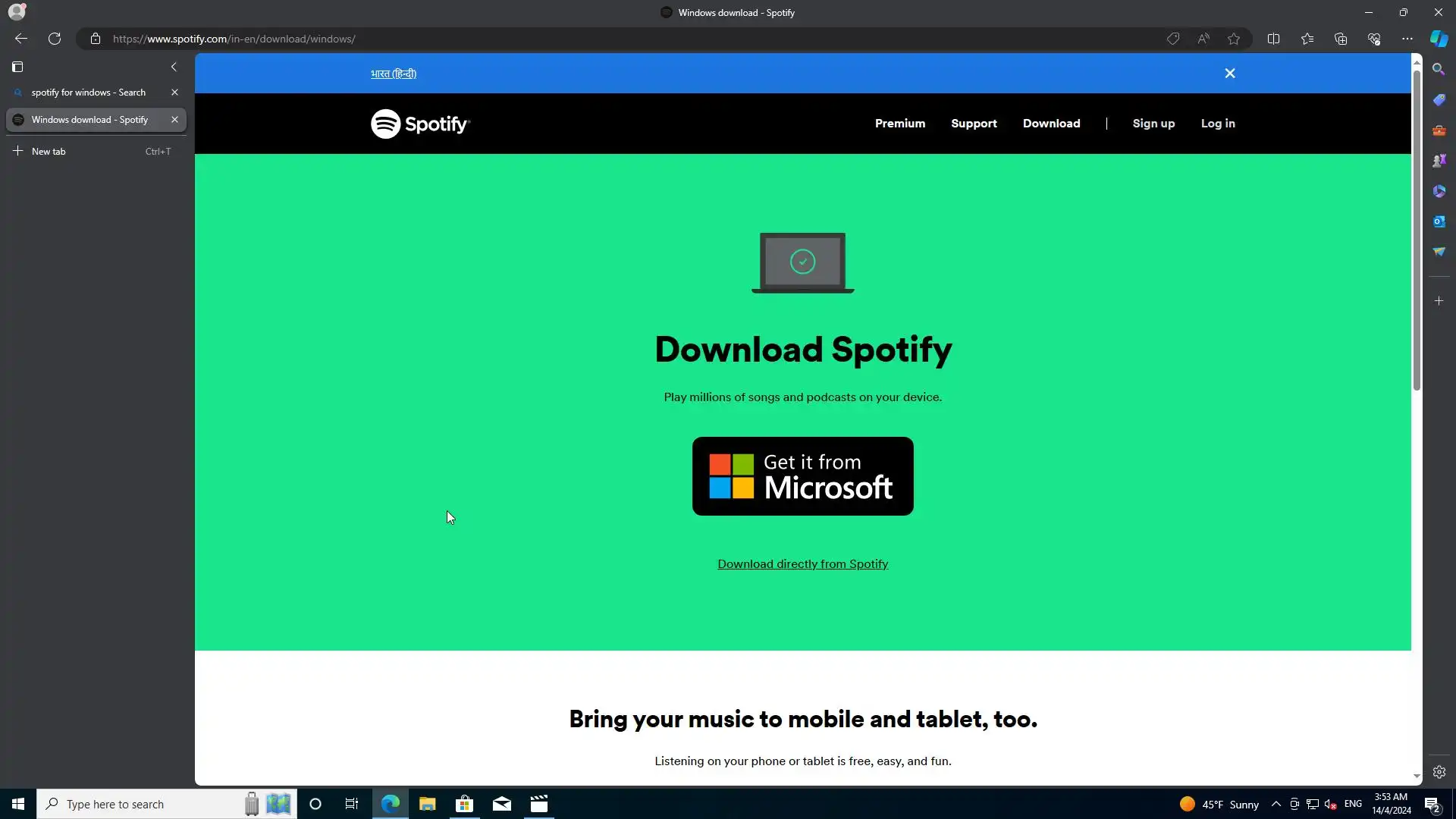Screen dimensions: 1456x819
Task: Open Outlook icon in Edge sidebar
Action: point(1439,221)
